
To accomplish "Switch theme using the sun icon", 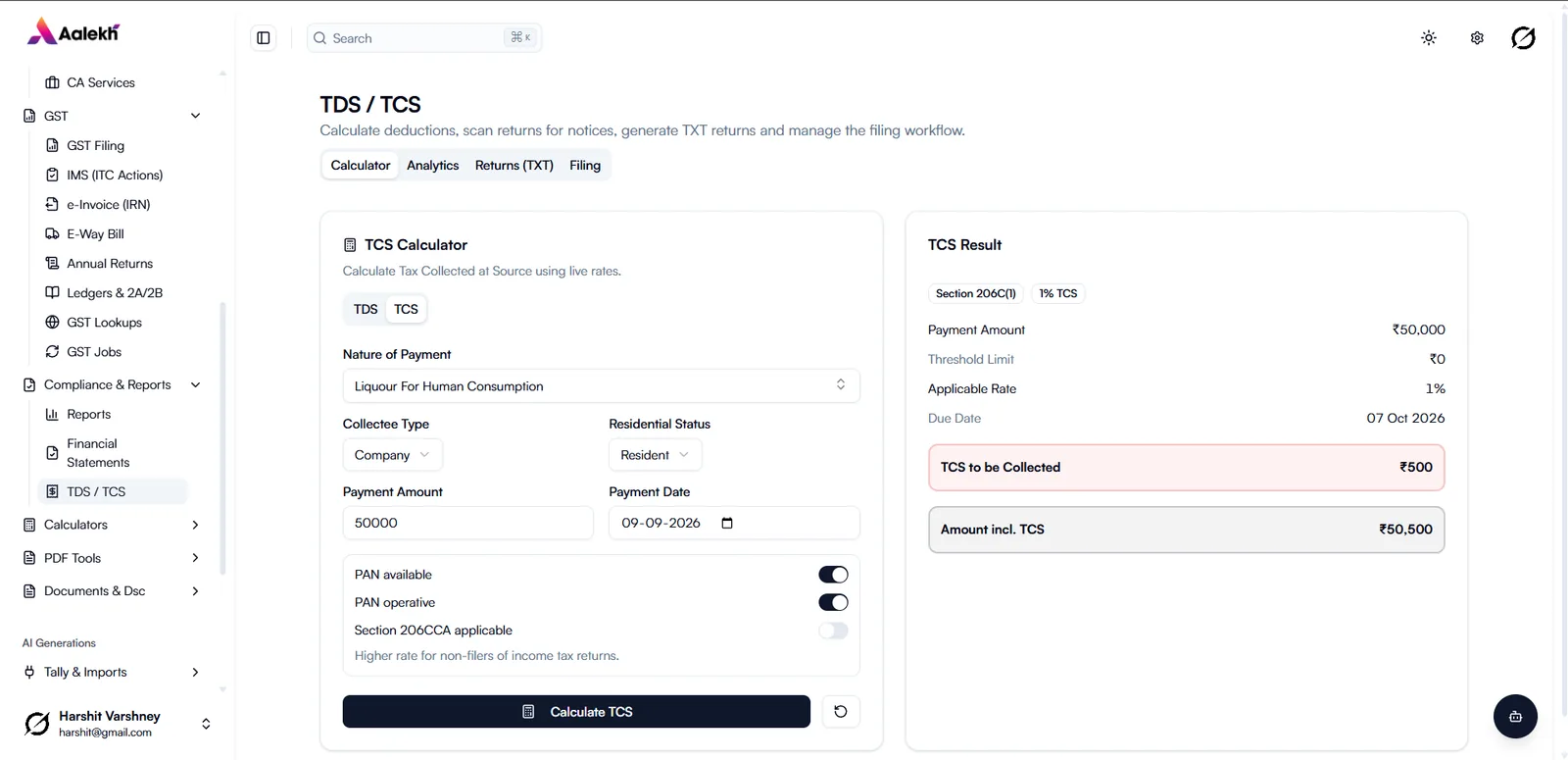I will 1429,38.
